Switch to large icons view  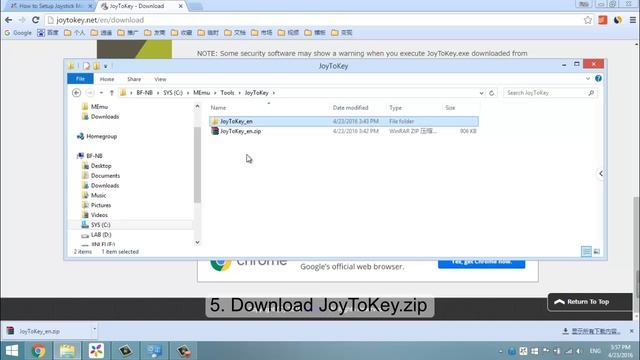(x=597, y=251)
